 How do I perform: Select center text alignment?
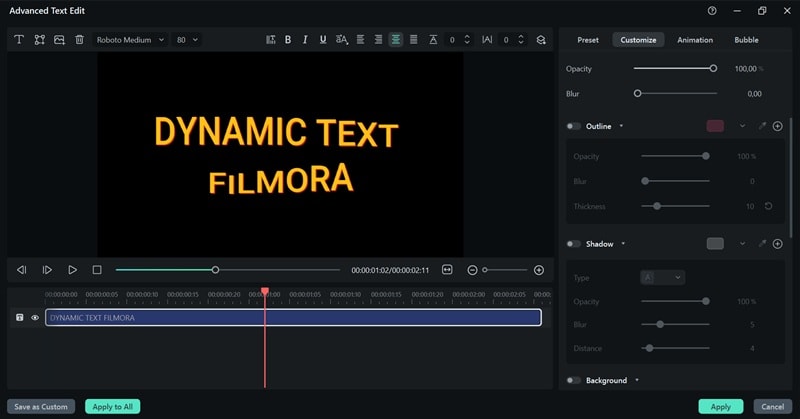pyautogui.click(x=396, y=40)
